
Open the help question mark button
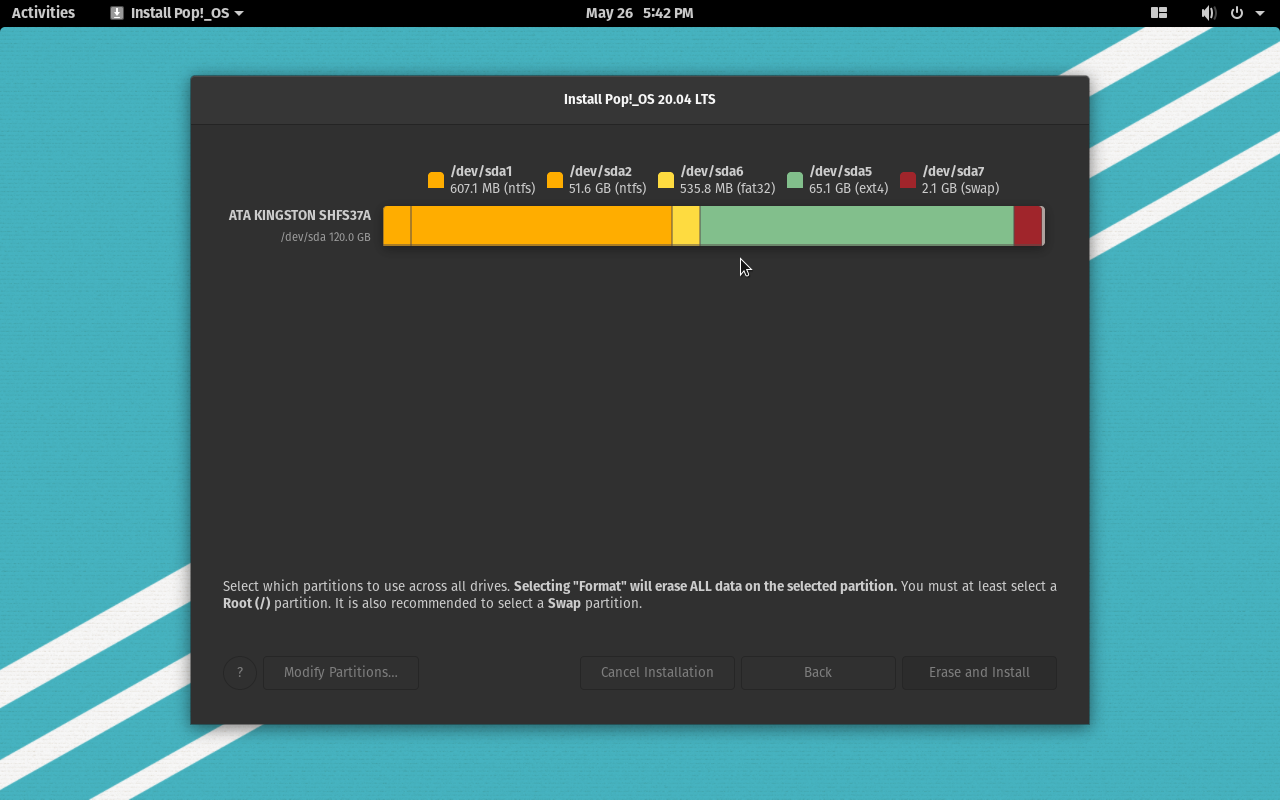pos(240,673)
